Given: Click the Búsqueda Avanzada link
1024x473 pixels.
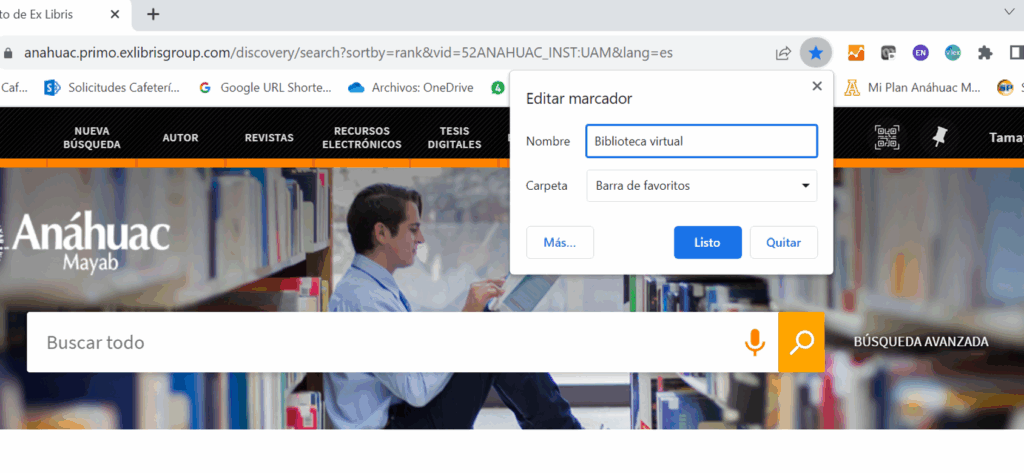Looking at the screenshot, I should point(920,342).
